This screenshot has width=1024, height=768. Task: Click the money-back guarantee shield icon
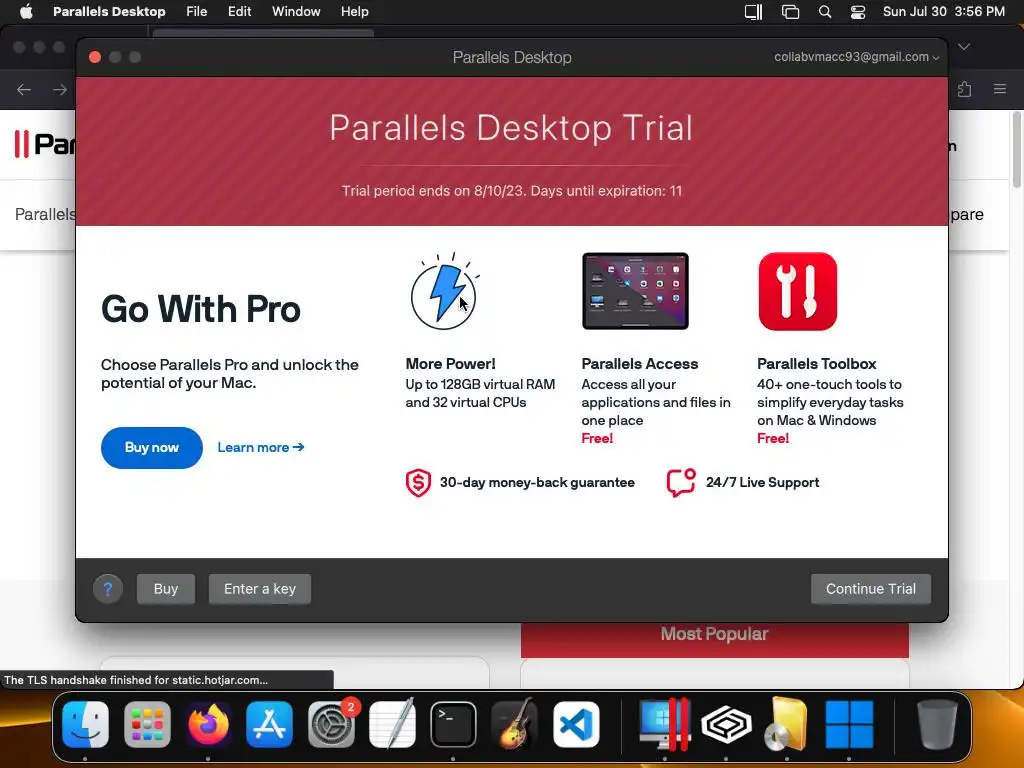coord(418,483)
